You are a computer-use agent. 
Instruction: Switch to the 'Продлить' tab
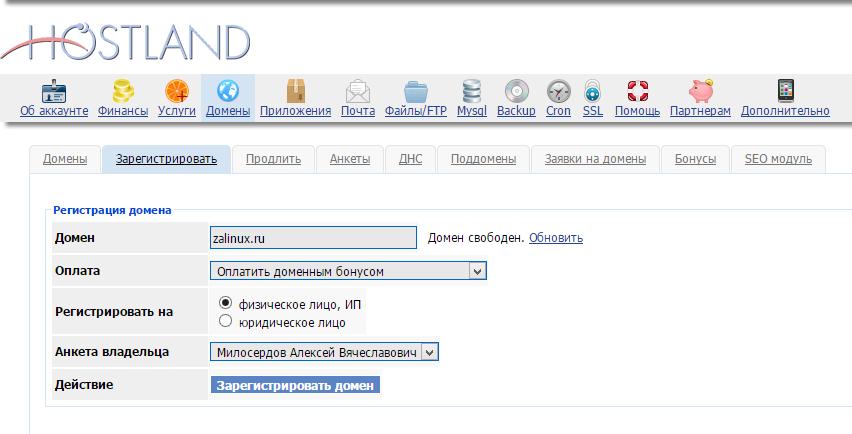click(x=273, y=159)
